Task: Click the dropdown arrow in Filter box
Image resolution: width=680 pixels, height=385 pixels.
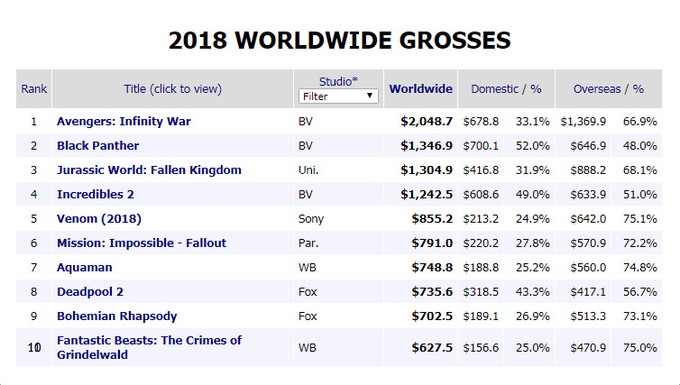Action: pos(370,96)
